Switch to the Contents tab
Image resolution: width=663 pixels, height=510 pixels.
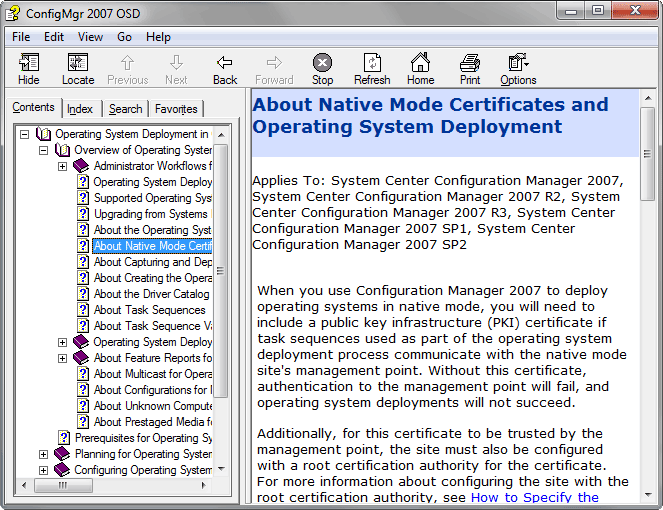[x=33, y=107]
